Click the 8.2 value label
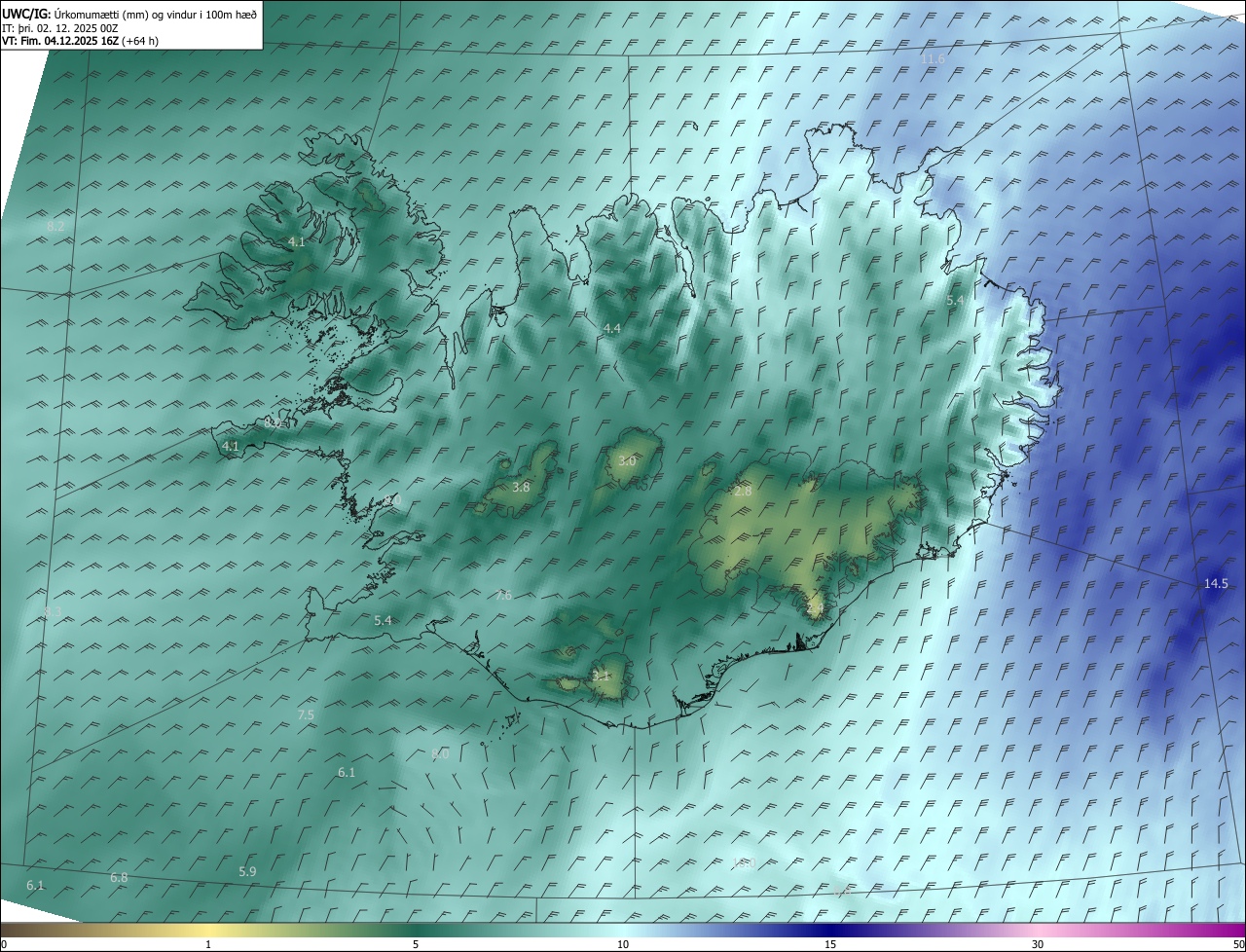 pyautogui.click(x=55, y=226)
